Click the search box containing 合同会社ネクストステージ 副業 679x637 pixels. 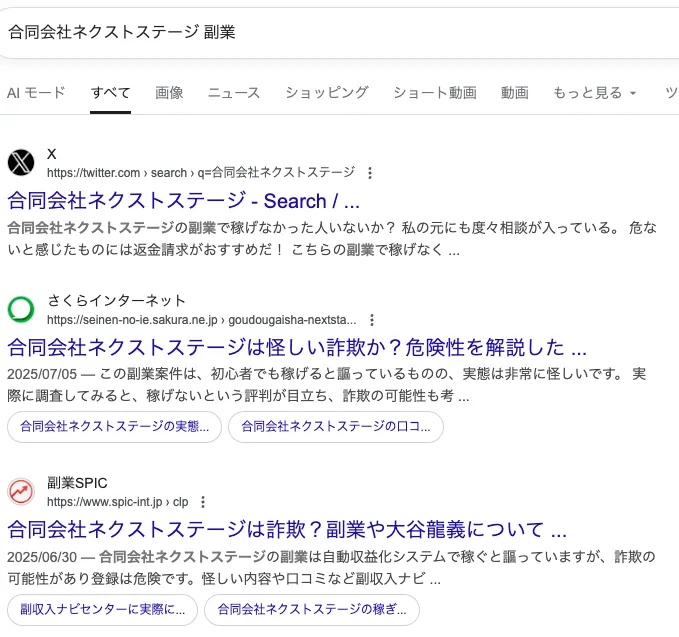[340, 32]
